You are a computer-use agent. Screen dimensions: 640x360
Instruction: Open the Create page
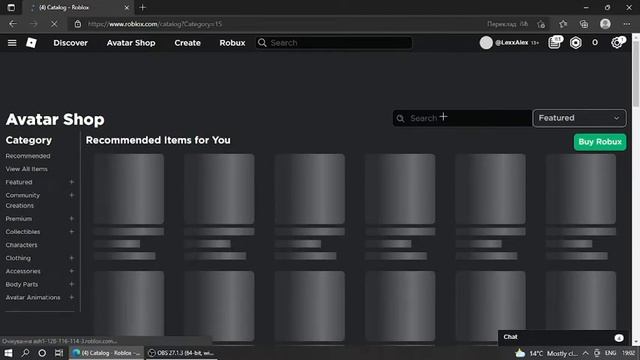[x=187, y=43]
